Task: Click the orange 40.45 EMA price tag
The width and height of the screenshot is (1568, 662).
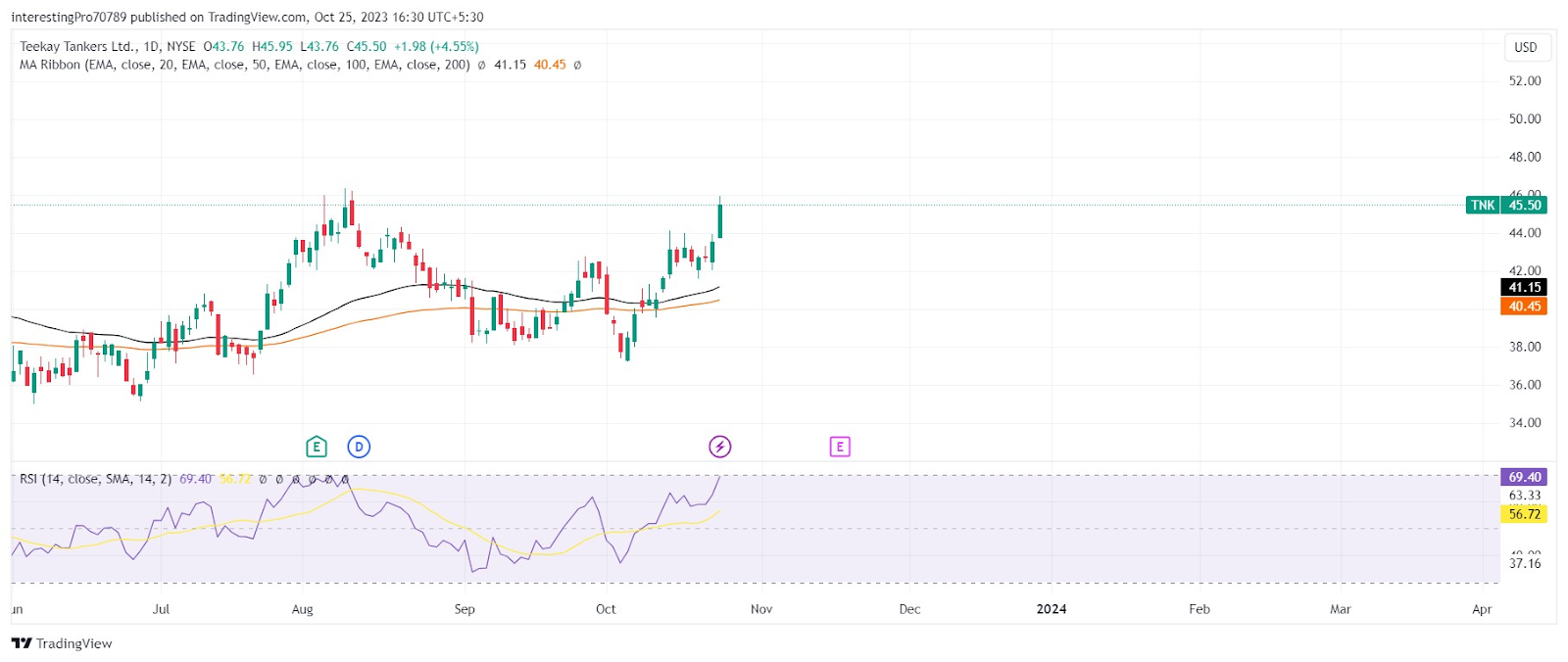Action: click(1524, 307)
